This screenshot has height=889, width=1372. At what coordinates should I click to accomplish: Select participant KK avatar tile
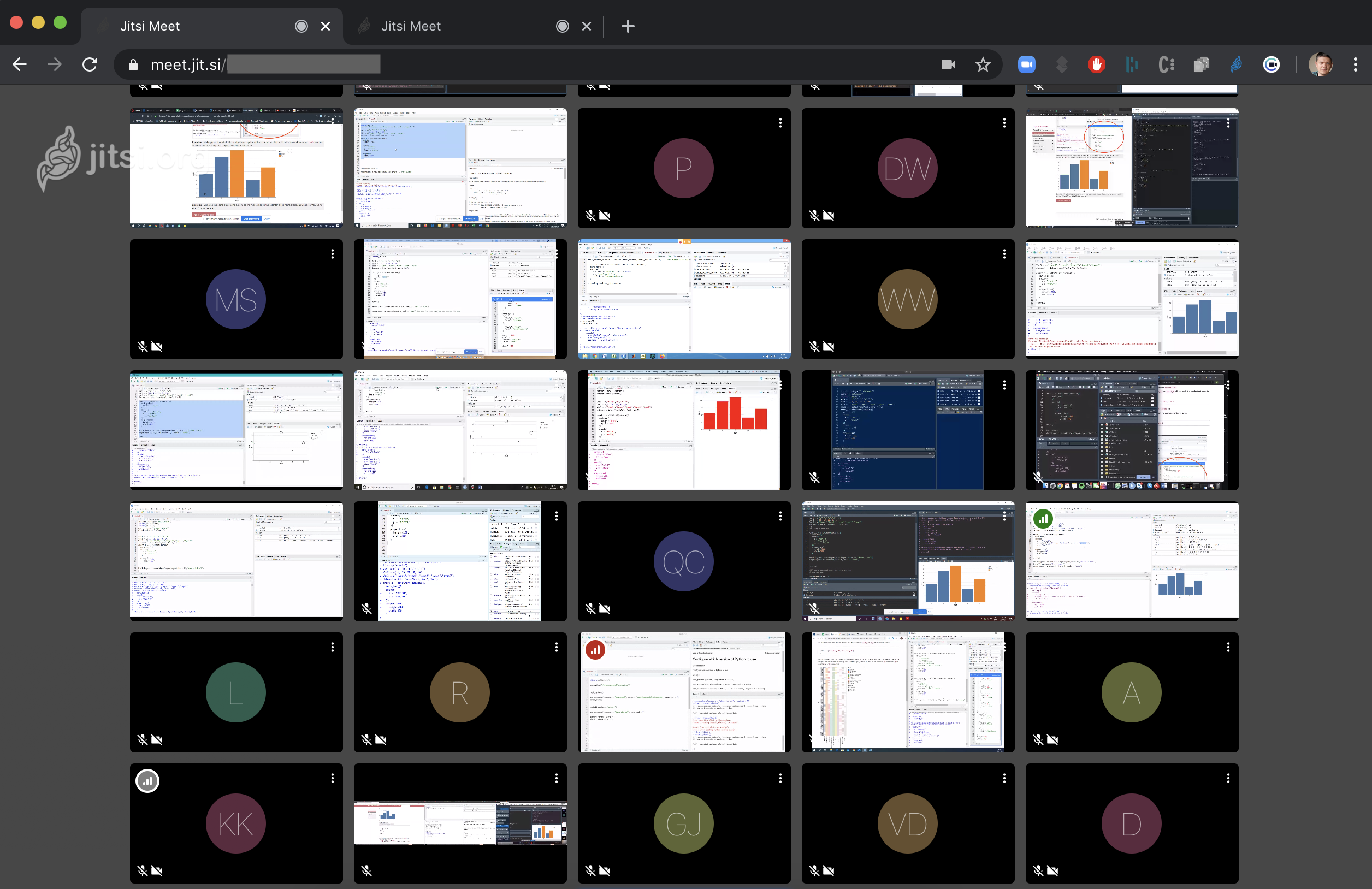coord(236,823)
